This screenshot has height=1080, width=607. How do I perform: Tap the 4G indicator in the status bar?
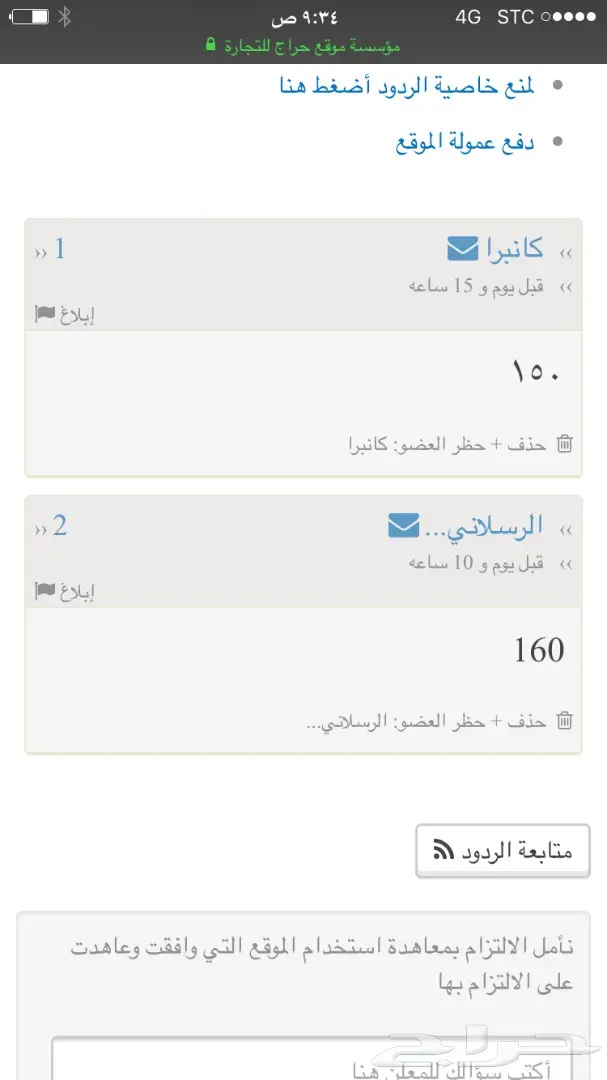click(469, 16)
